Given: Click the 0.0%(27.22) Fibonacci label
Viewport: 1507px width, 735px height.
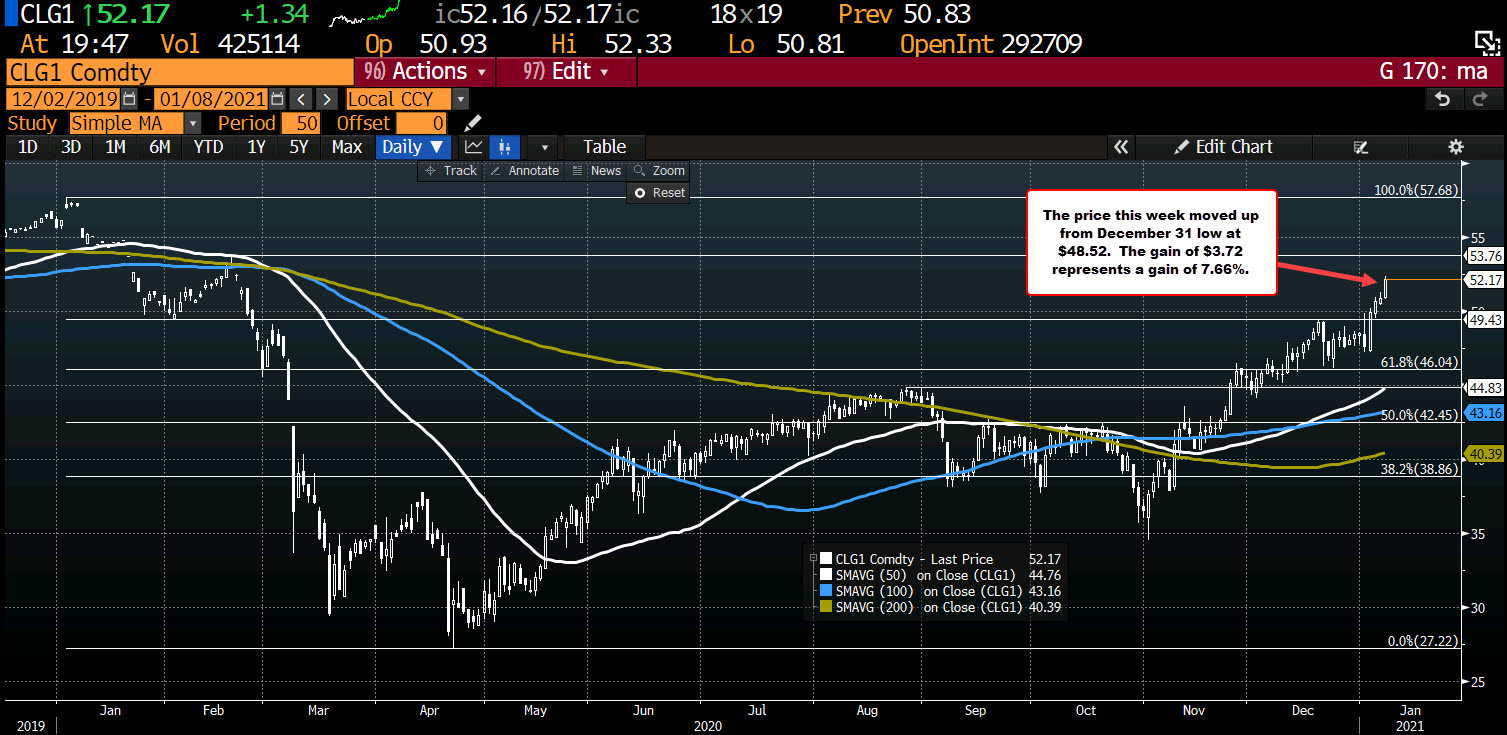Looking at the screenshot, I should point(1423,641).
